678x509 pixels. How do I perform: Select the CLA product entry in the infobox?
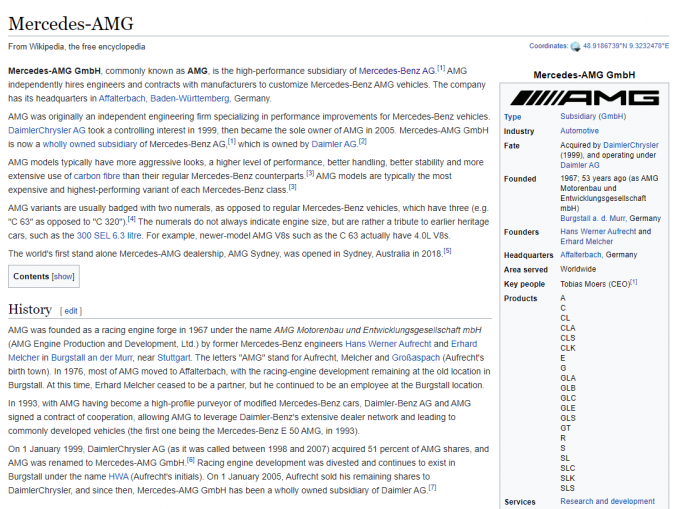tap(568, 328)
